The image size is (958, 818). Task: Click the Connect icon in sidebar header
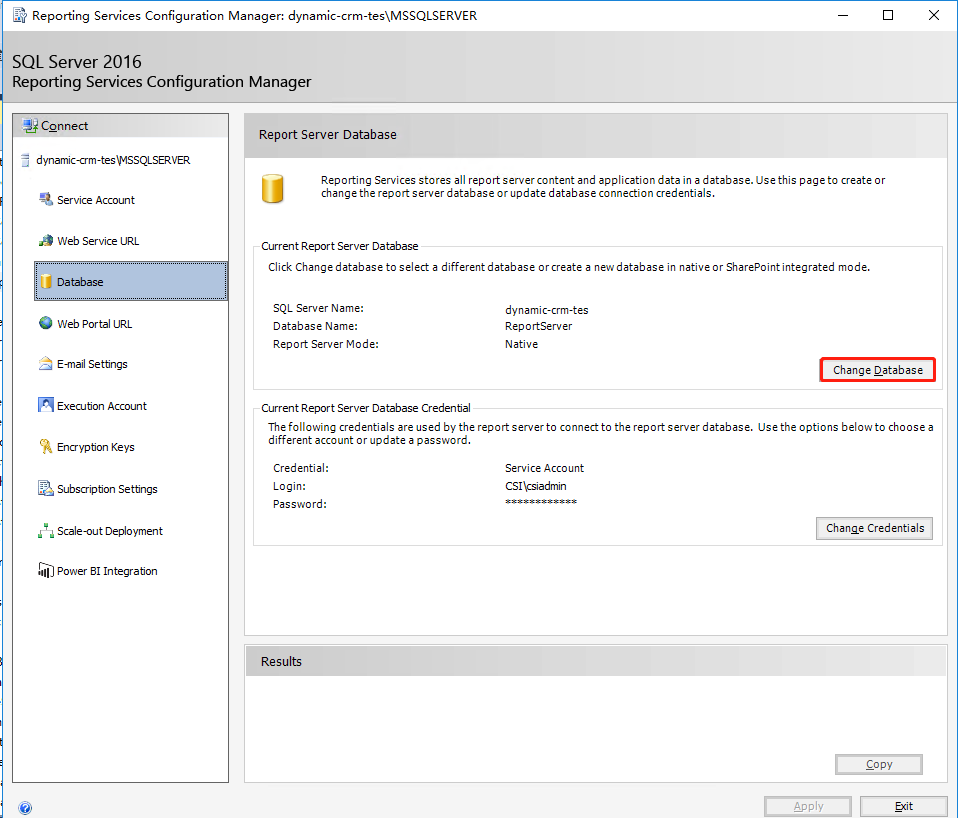pos(29,126)
